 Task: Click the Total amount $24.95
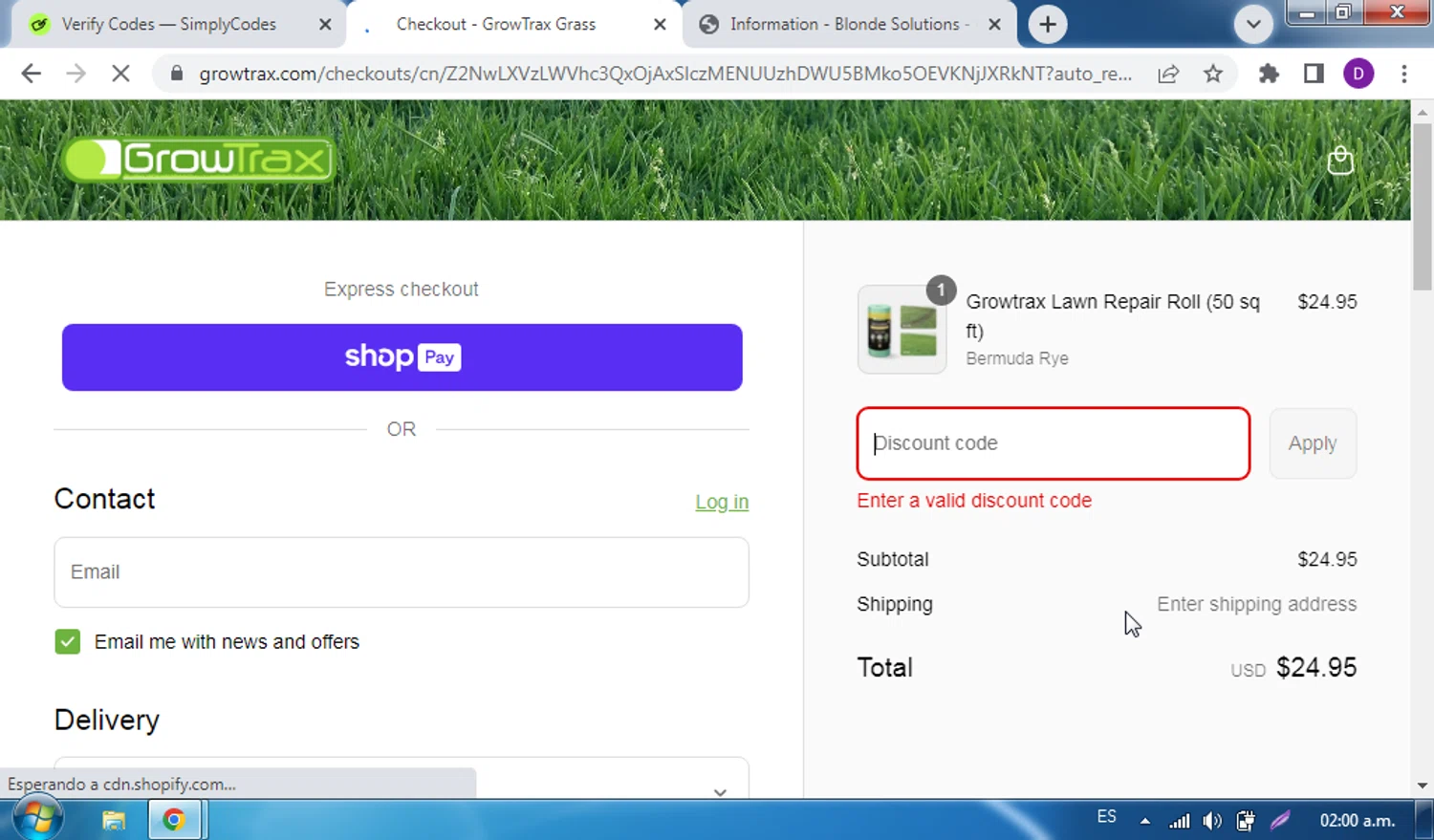(1316, 667)
